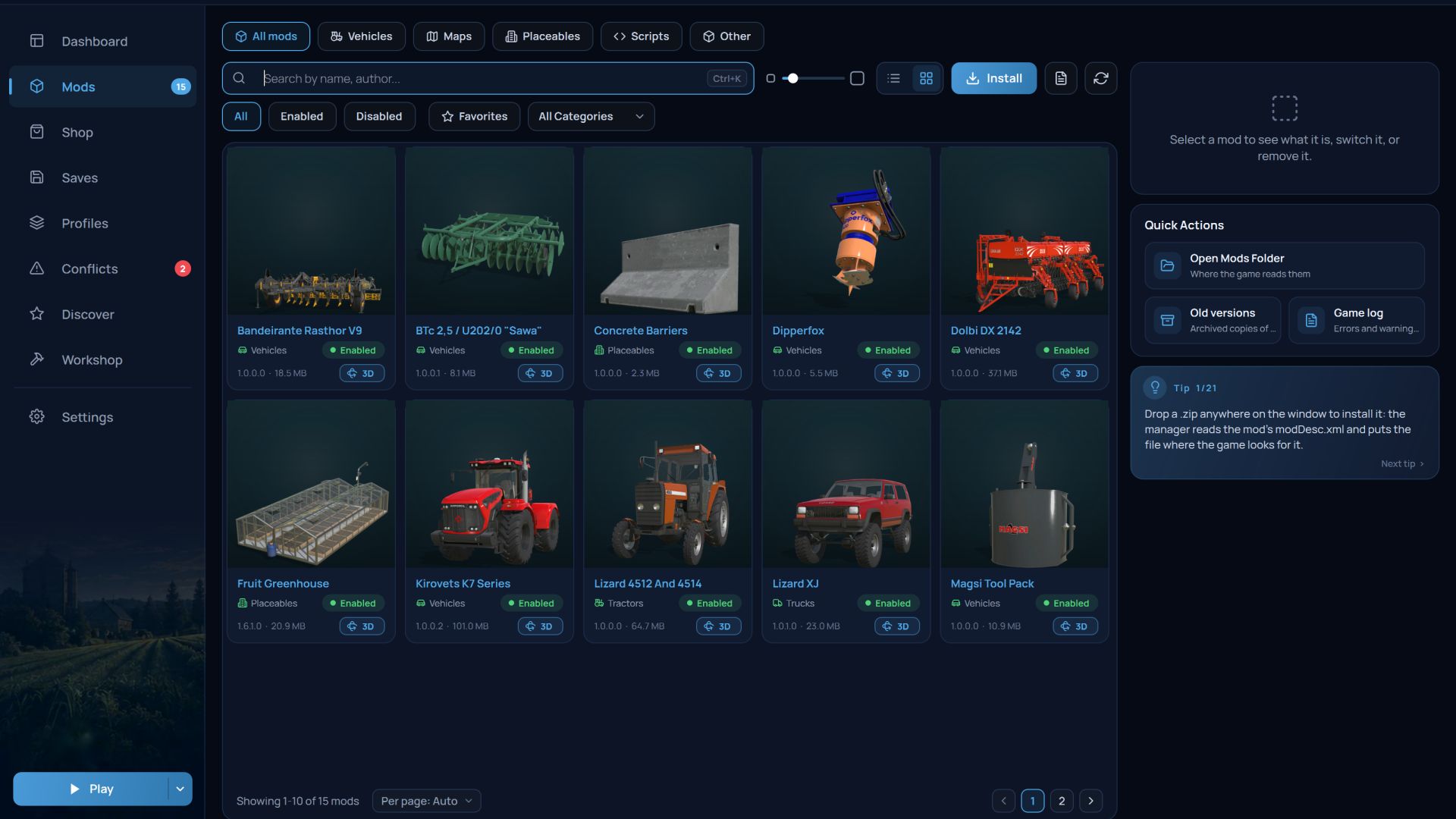Open the Workshop section
Viewport: 1456px width, 819px height.
[x=102, y=359]
